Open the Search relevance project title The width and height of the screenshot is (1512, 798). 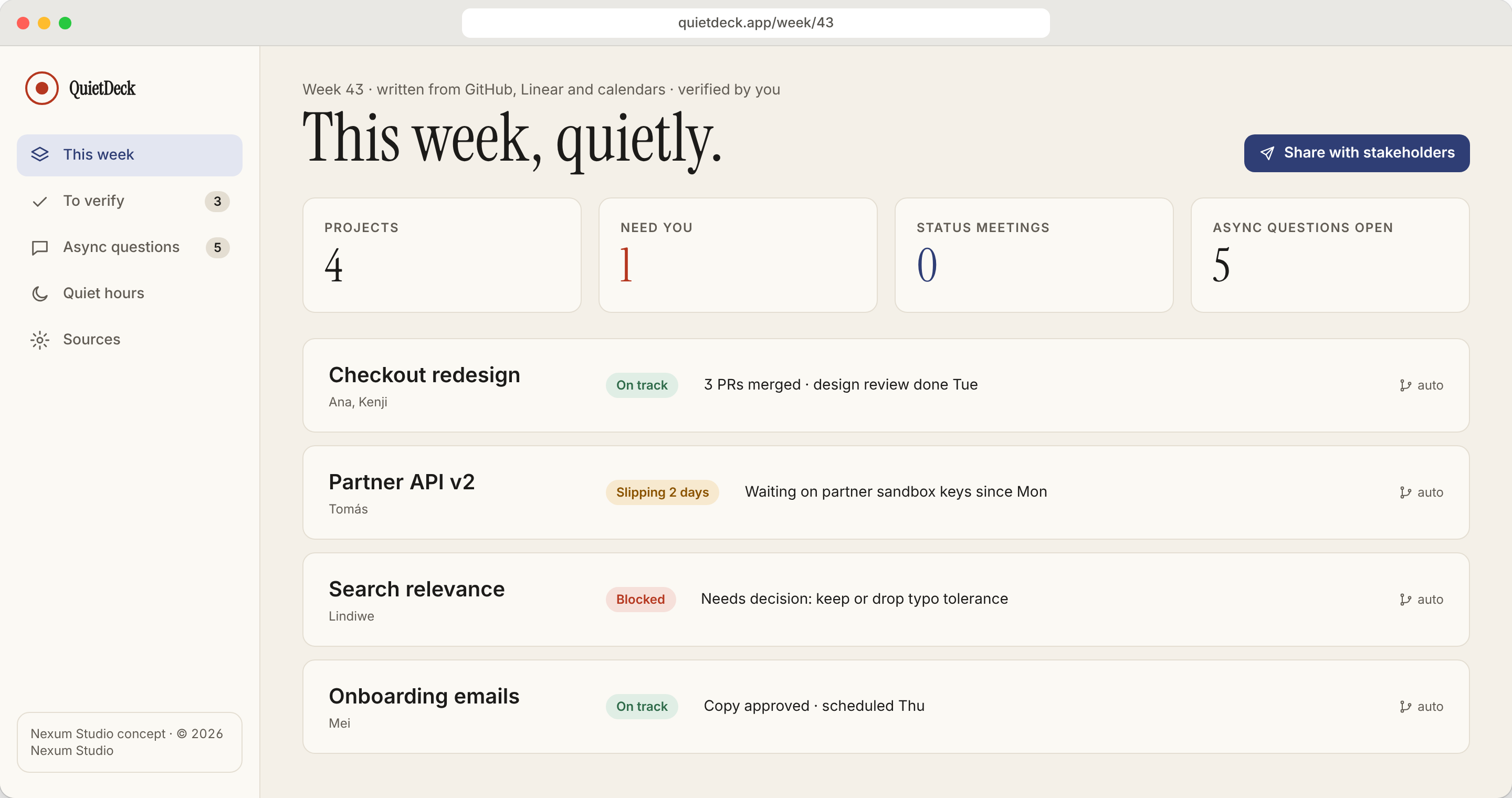click(x=416, y=589)
